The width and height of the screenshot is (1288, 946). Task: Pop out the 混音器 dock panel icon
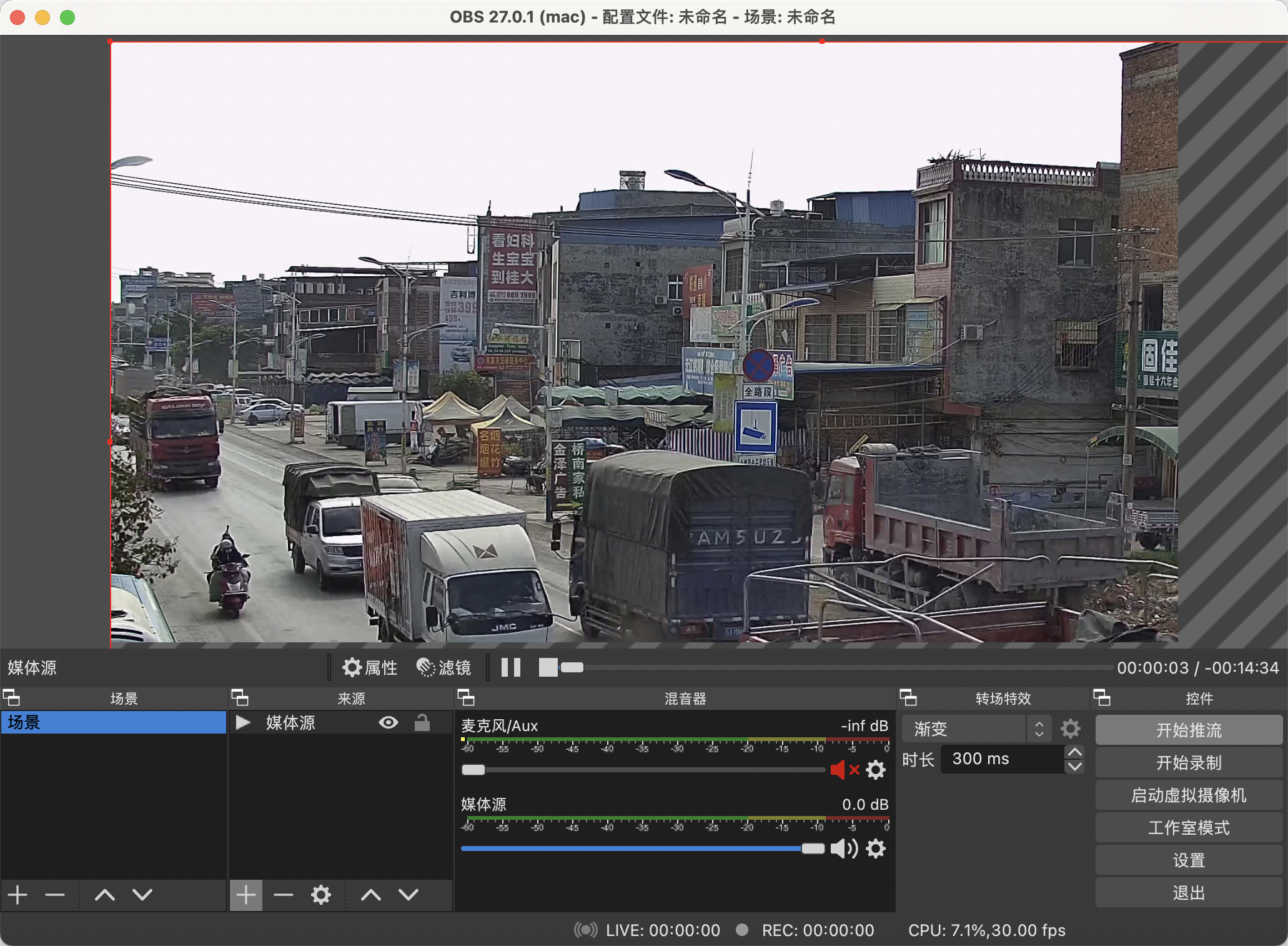pos(466,697)
